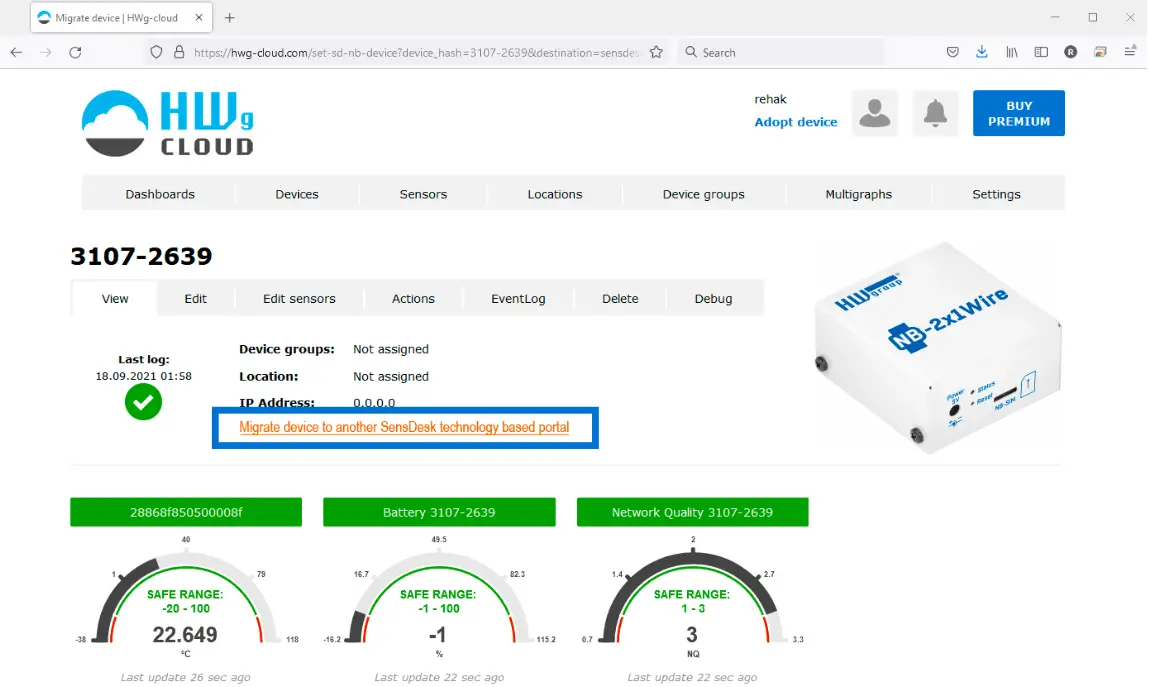This screenshot has height=687, width=1149.
Task: Open the Devices menu
Action: (x=297, y=194)
